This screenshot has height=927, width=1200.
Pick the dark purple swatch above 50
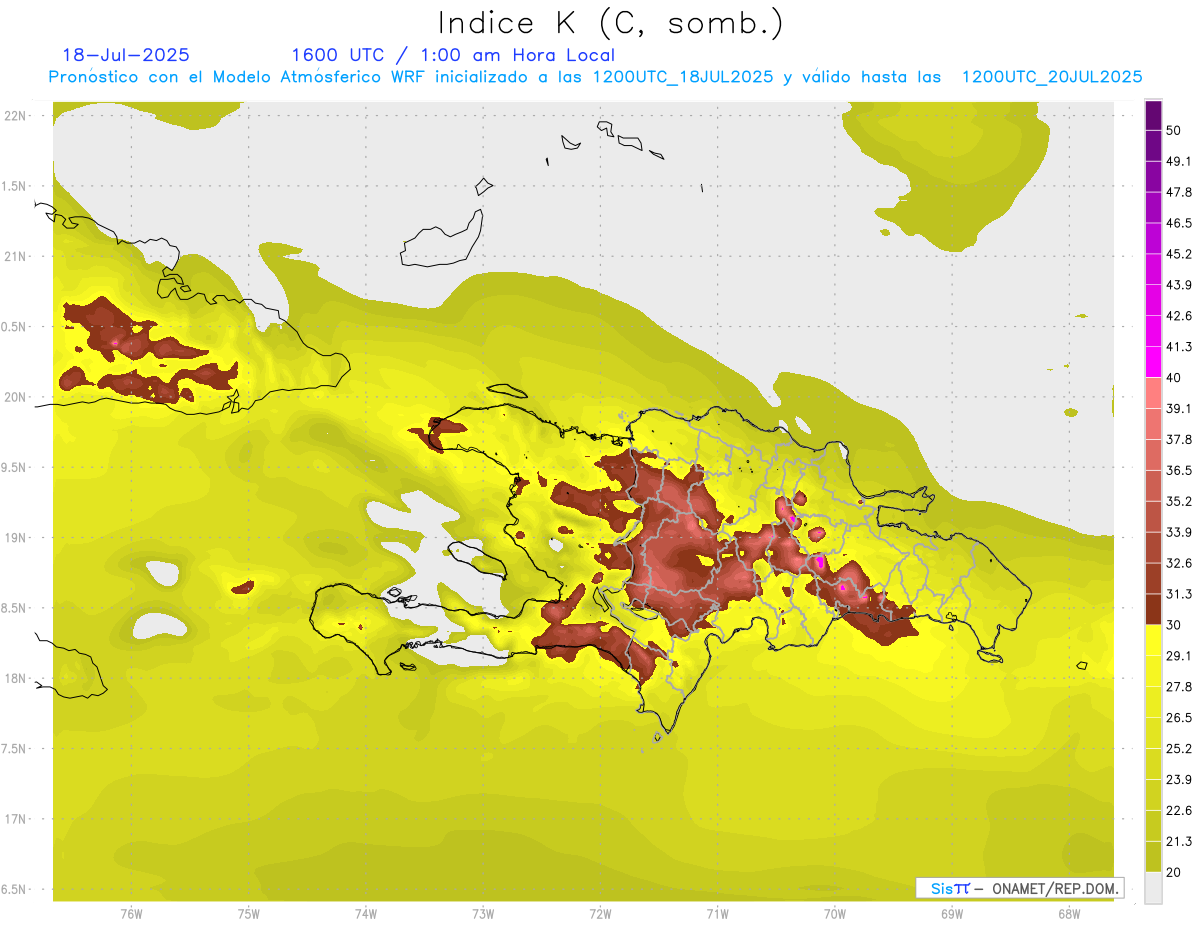[x=1154, y=115]
